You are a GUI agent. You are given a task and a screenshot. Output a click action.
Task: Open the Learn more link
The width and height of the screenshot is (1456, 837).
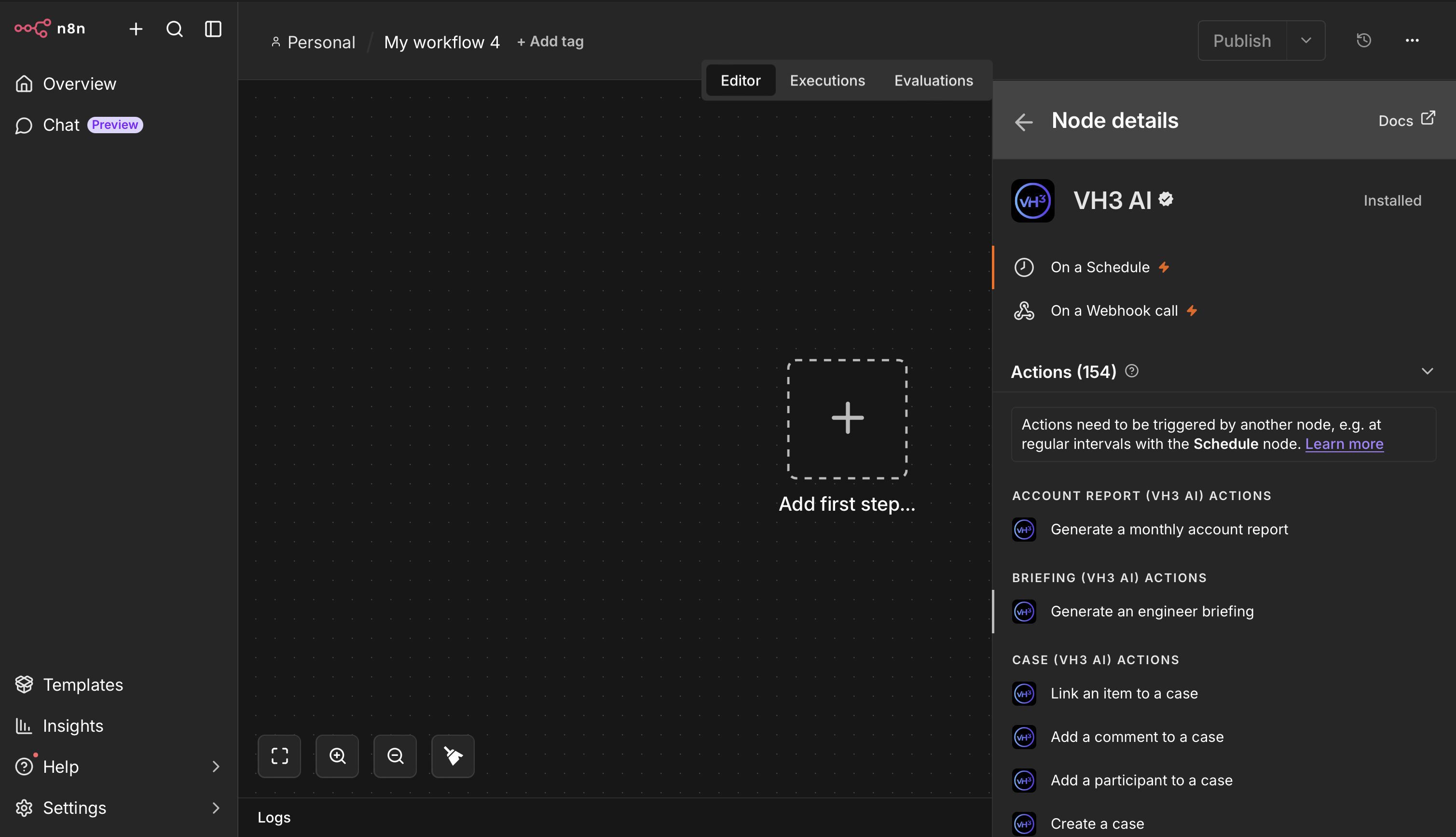coord(1344,444)
